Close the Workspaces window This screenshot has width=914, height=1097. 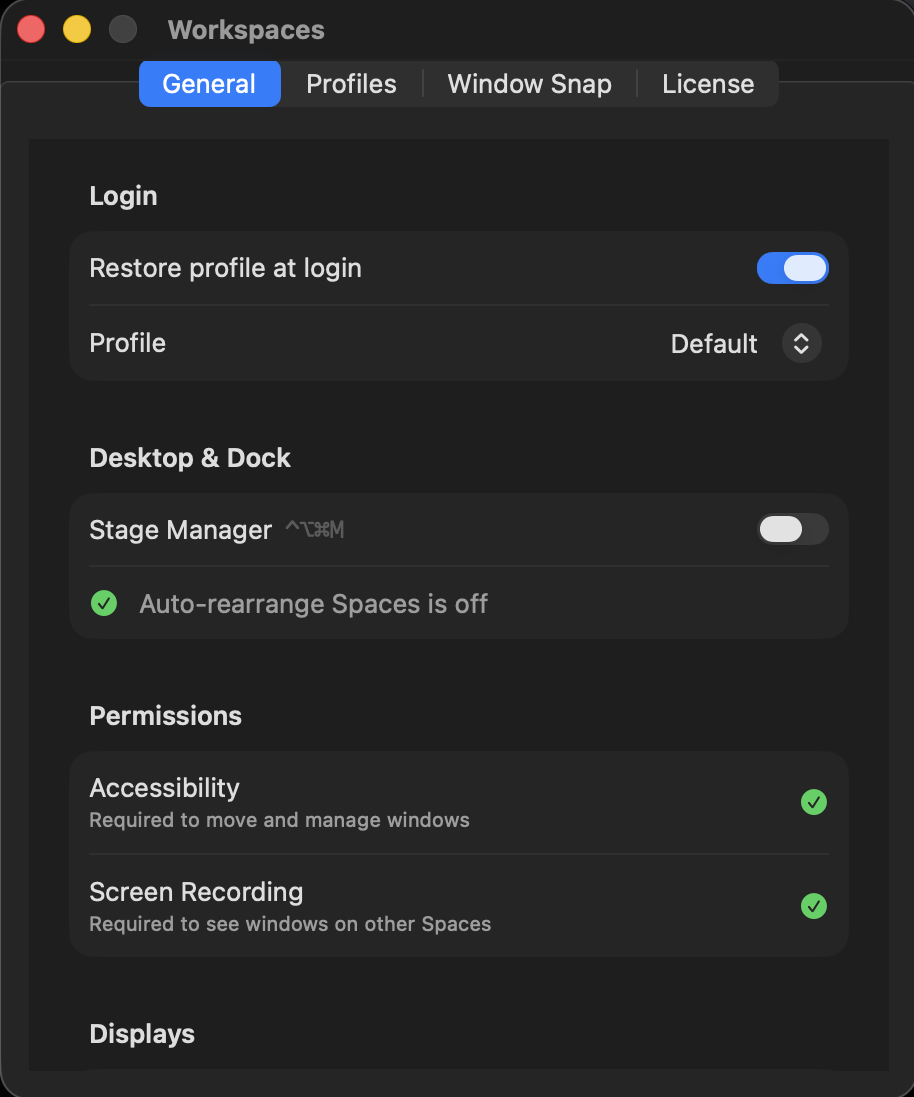(x=31, y=29)
